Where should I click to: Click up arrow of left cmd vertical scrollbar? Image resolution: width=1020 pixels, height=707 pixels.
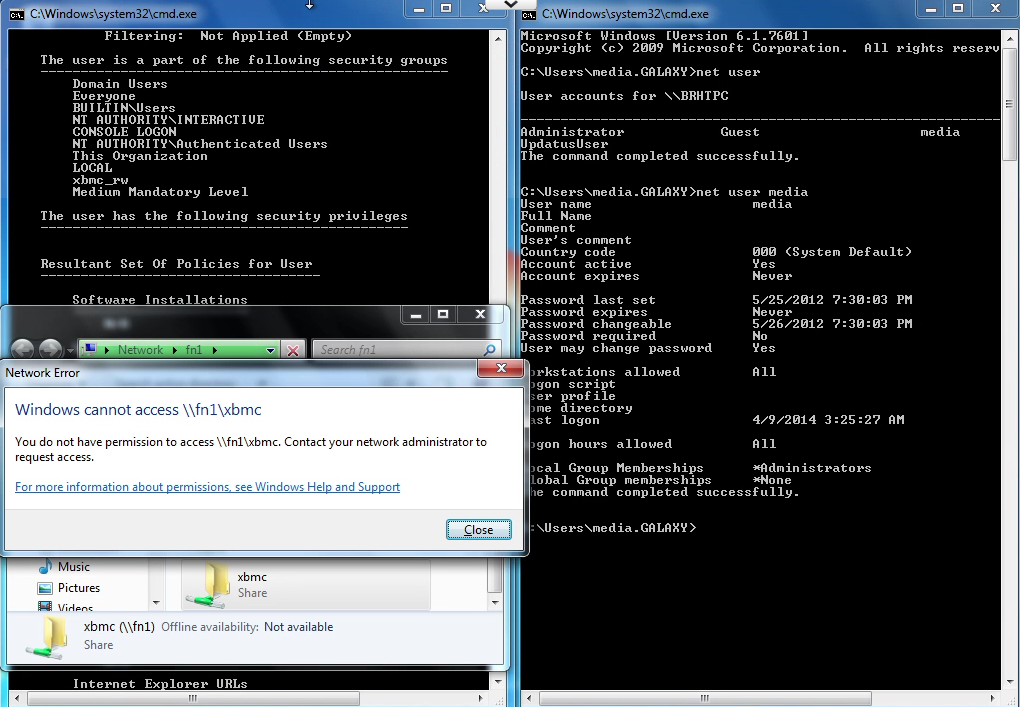click(x=498, y=38)
